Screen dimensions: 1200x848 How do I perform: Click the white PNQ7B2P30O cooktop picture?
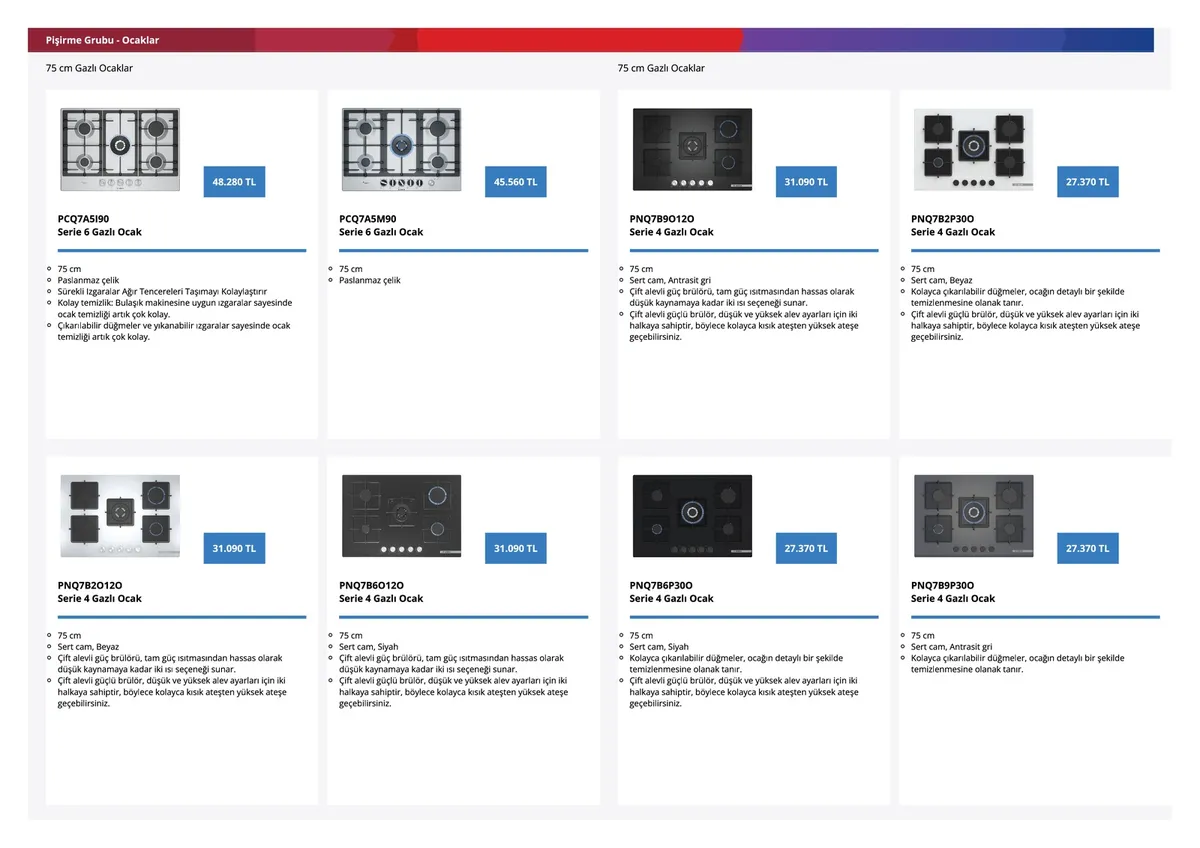pyautogui.click(x=973, y=150)
